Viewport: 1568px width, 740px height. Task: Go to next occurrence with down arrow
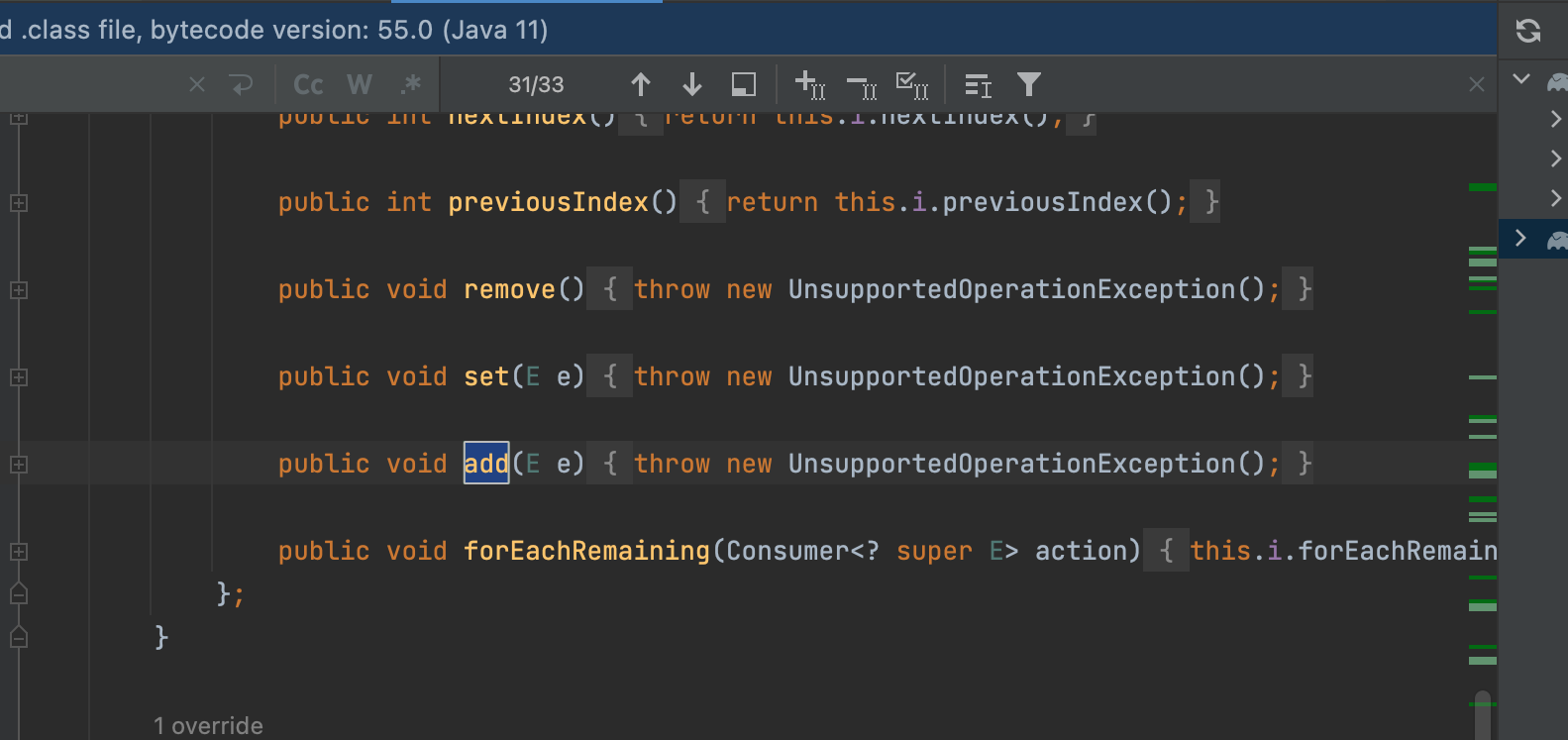pos(692,85)
